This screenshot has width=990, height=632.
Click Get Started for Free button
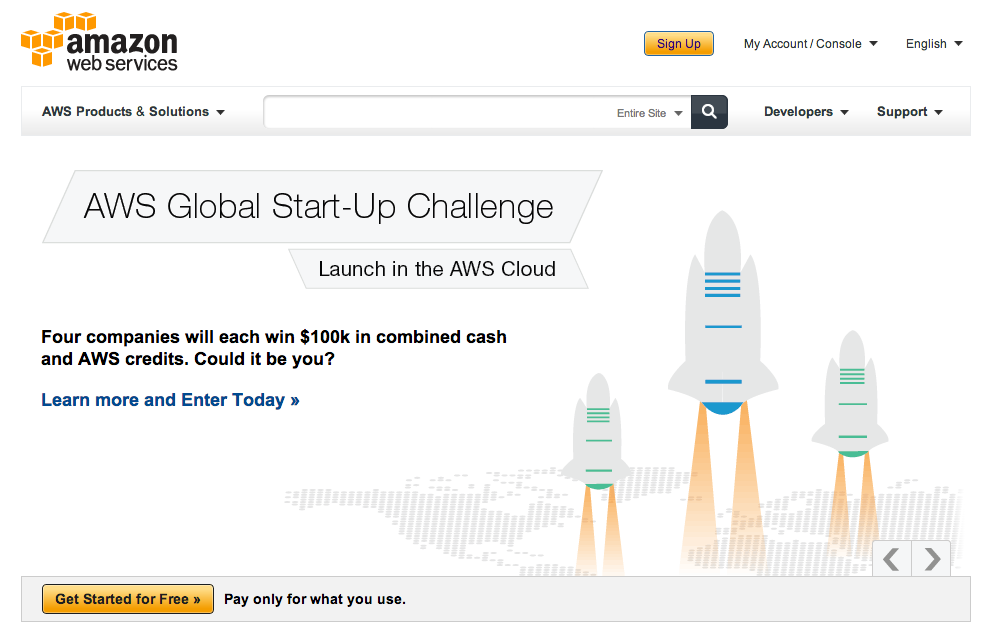127,599
